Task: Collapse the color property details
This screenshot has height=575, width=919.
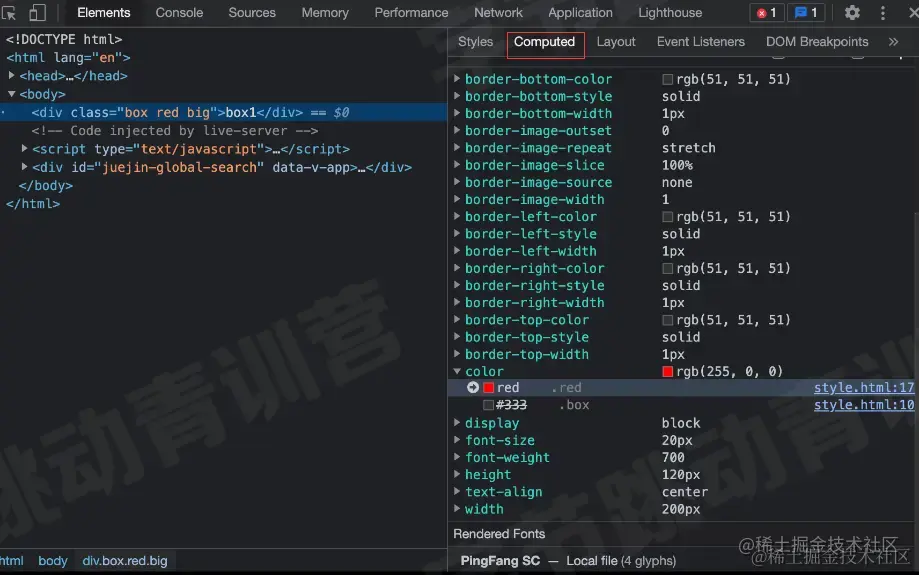Action: (x=457, y=371)
